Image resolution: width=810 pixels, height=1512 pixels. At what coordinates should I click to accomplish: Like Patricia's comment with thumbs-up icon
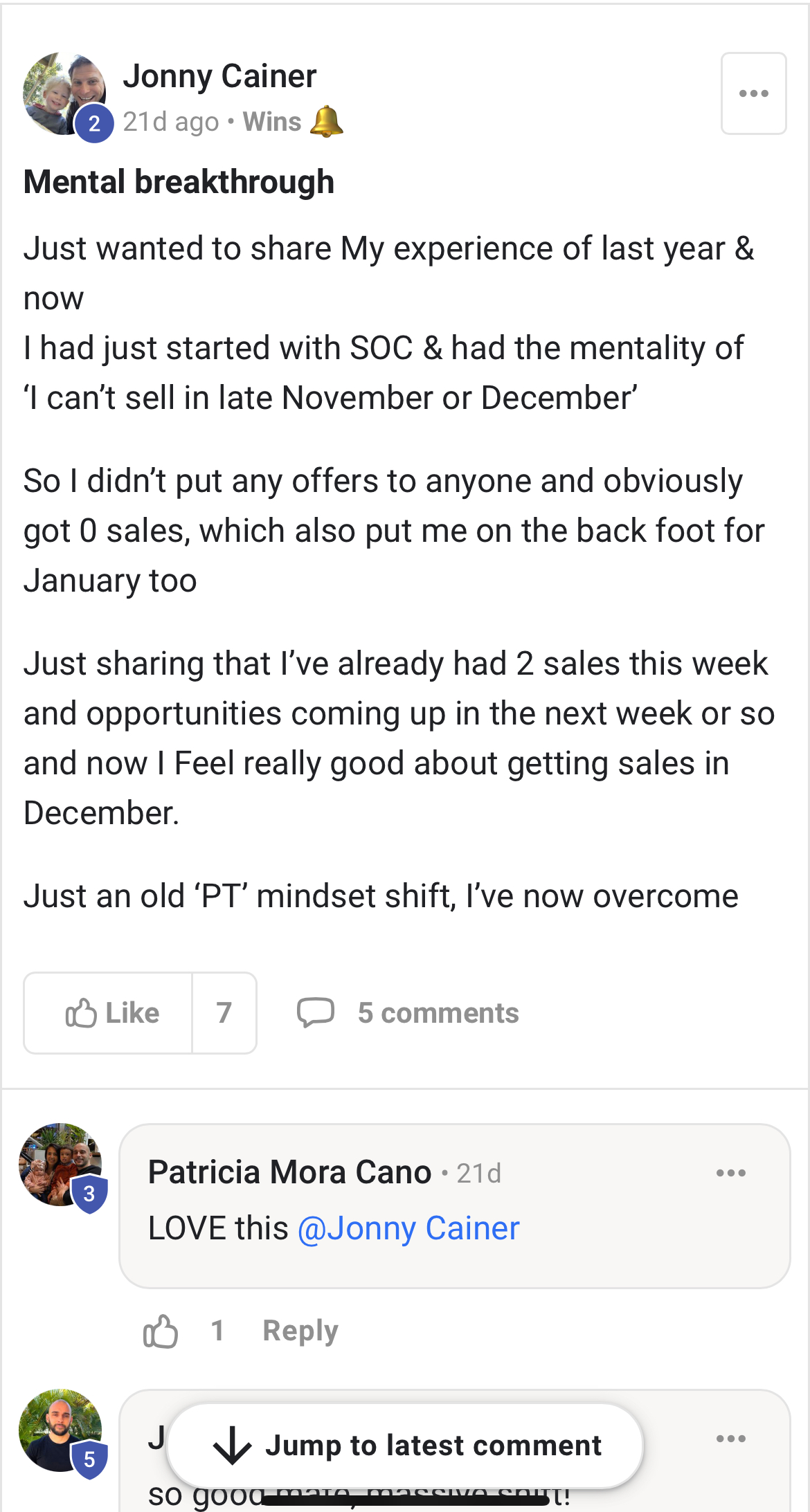(161, 1331)
